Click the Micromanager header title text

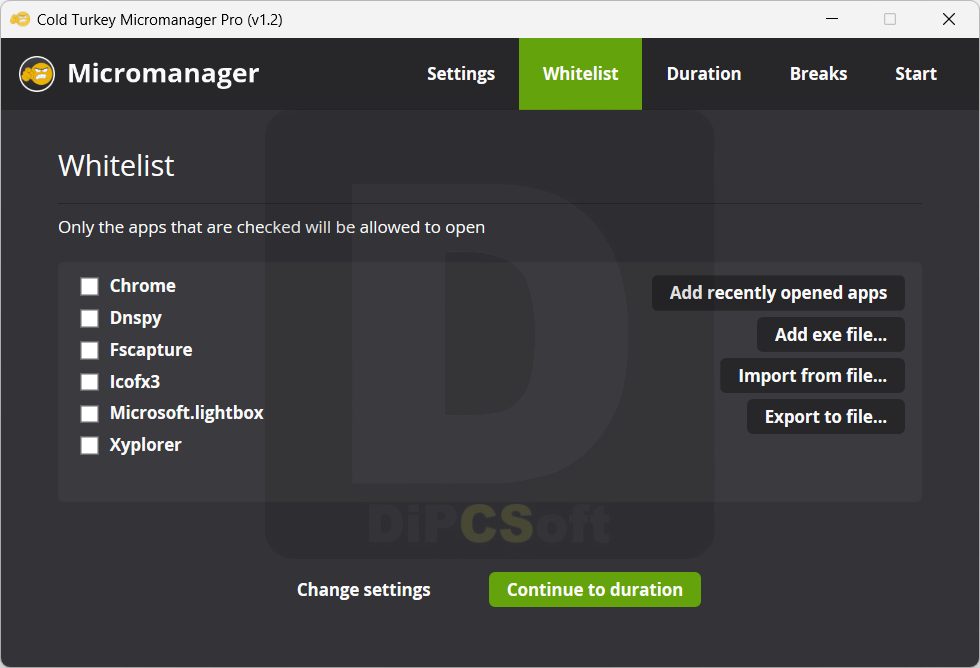pos(163,74)
